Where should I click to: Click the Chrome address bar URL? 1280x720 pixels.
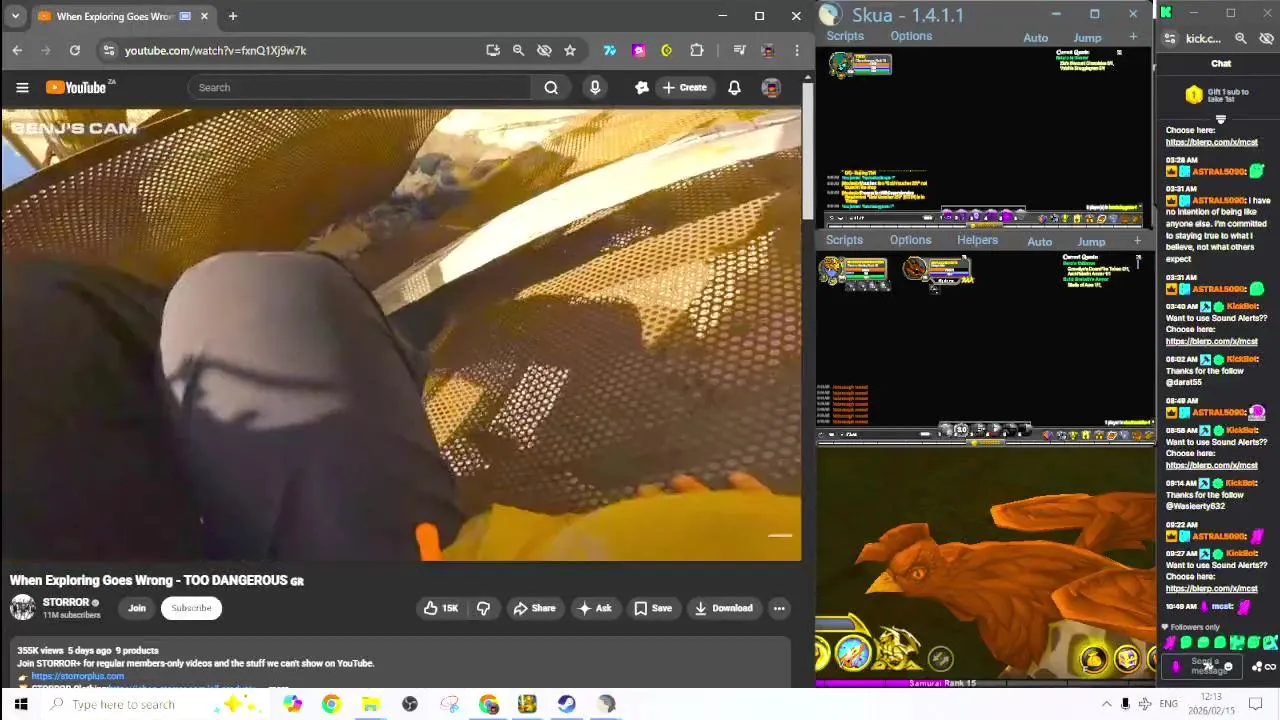coord(215,50)
